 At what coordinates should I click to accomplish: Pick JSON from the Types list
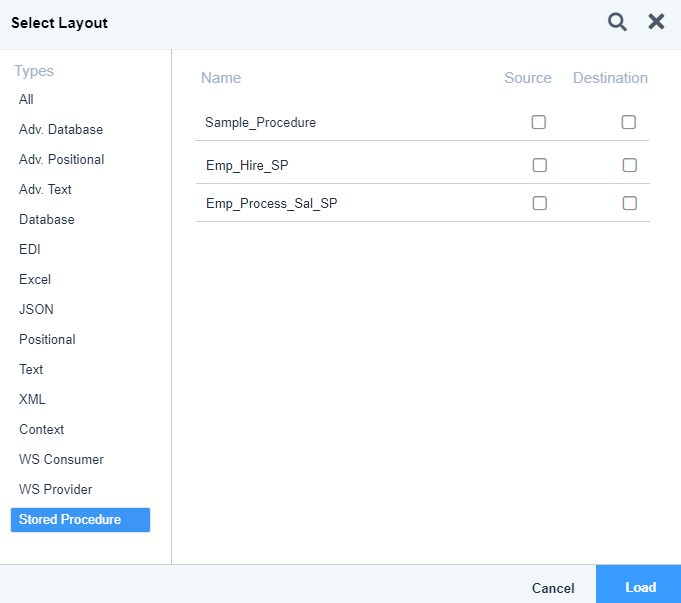coord(36,309)
